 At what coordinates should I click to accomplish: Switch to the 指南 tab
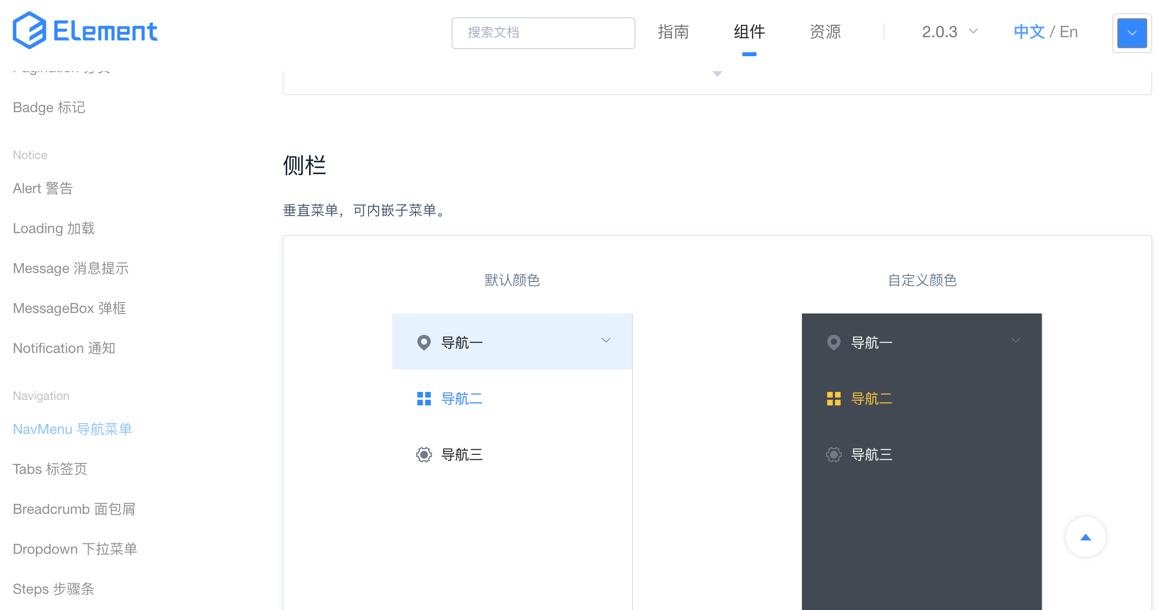pyautogui.click(x=673, y=32)
